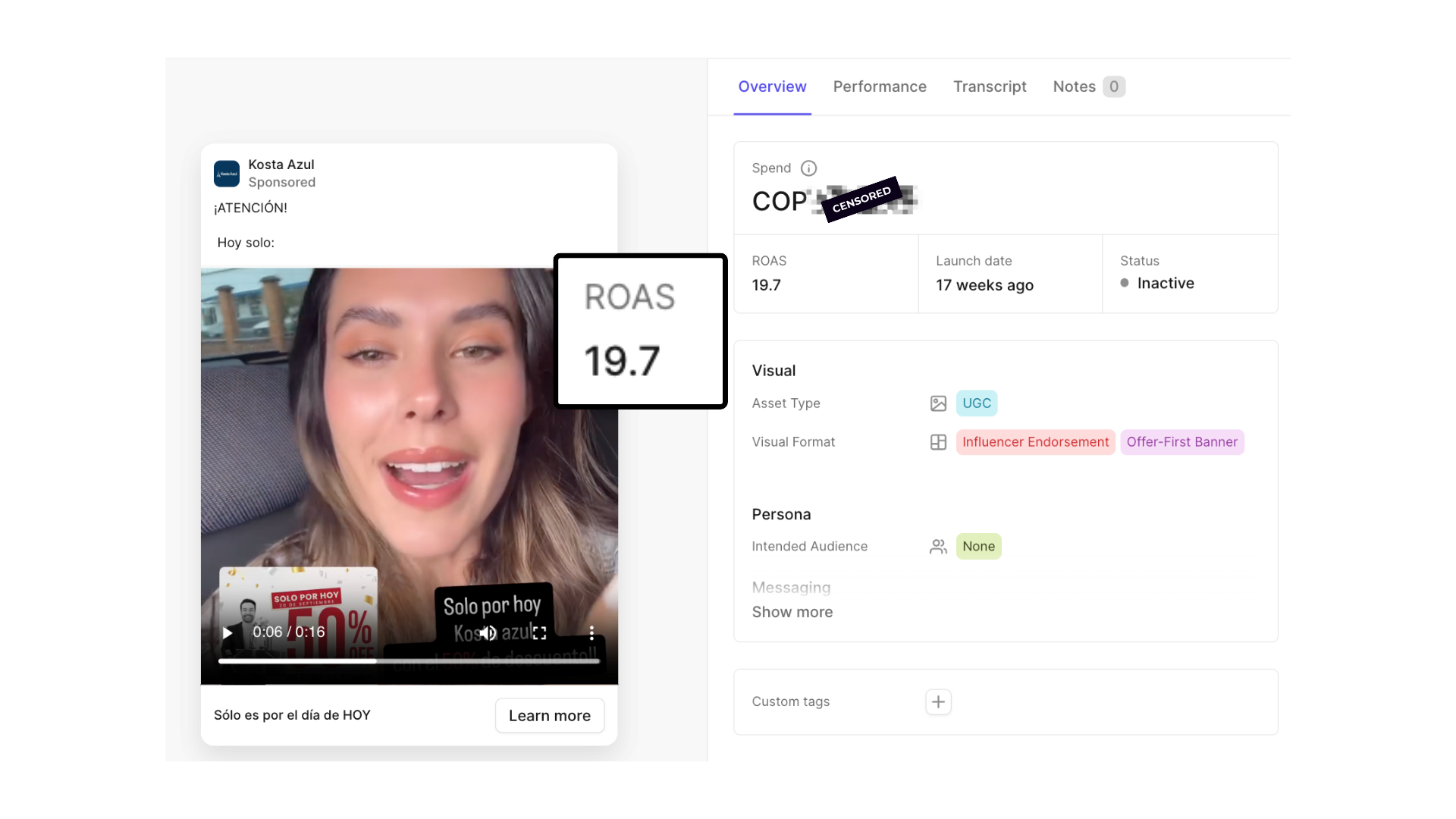Screen dimensions: 1456x819
Task: Click the video time display 0:06 / 0:16
Action: [288, 632]
